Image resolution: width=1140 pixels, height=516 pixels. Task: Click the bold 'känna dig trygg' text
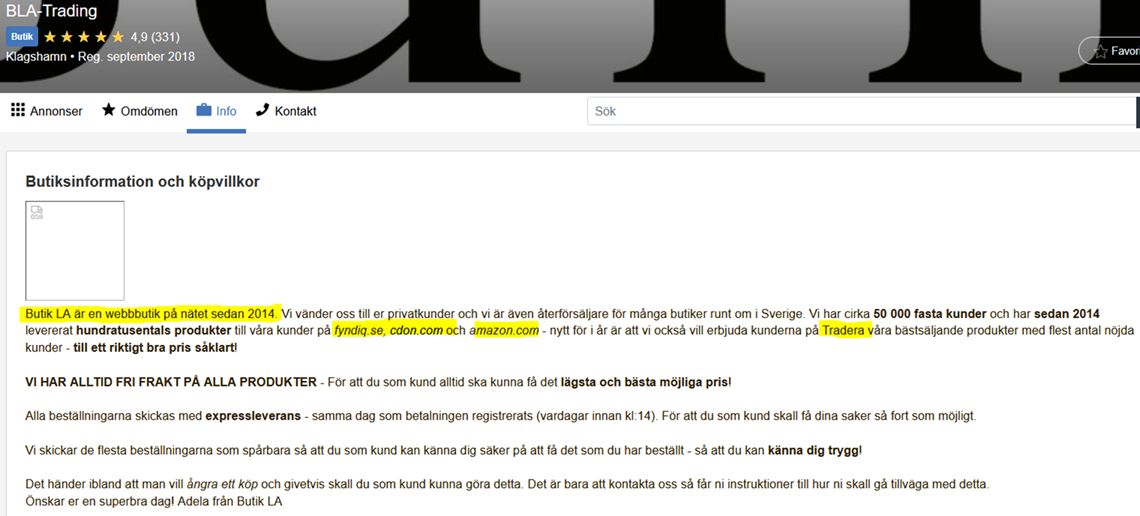pos(814,451)
